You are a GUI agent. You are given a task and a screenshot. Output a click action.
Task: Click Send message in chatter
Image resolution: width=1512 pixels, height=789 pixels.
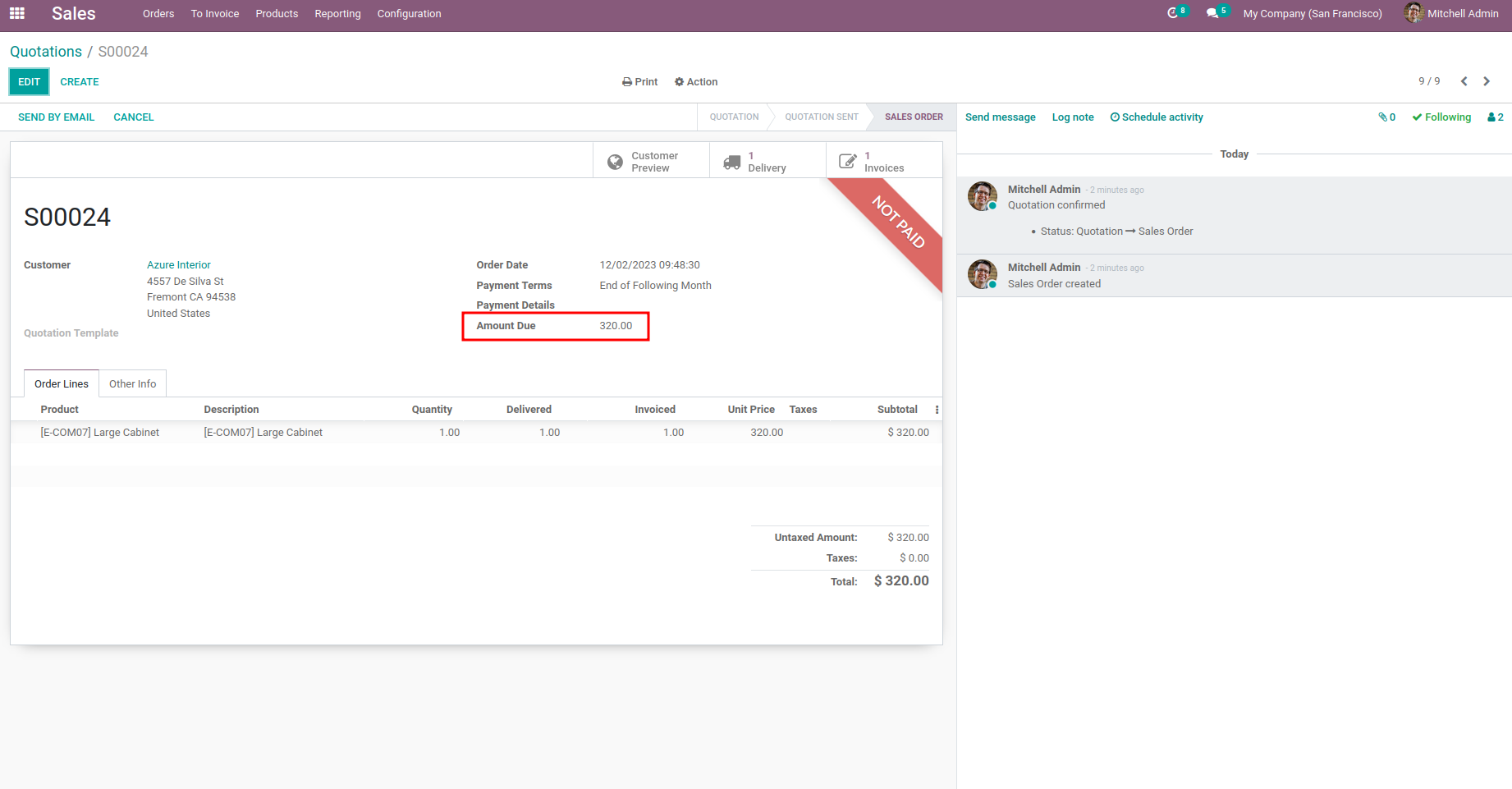click(x=1000, y=117)
